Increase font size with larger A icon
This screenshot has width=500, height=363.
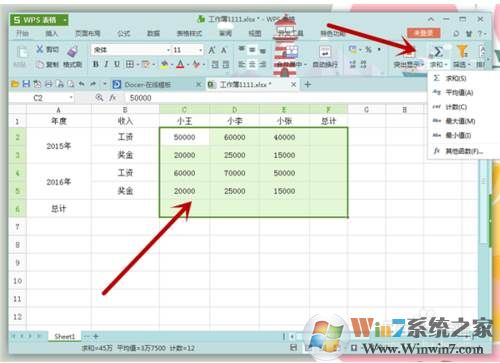tap(212, 50)
